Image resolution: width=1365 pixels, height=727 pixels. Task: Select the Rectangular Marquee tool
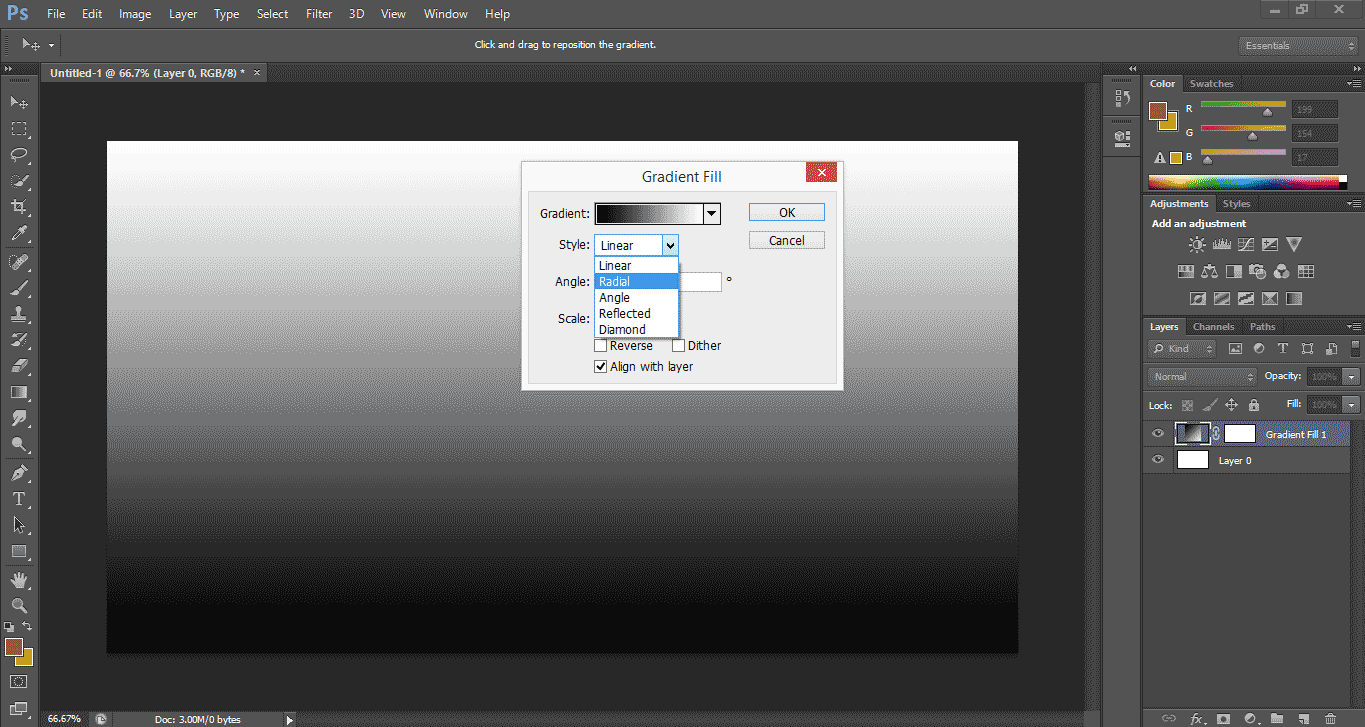click(x=19, y=129)
